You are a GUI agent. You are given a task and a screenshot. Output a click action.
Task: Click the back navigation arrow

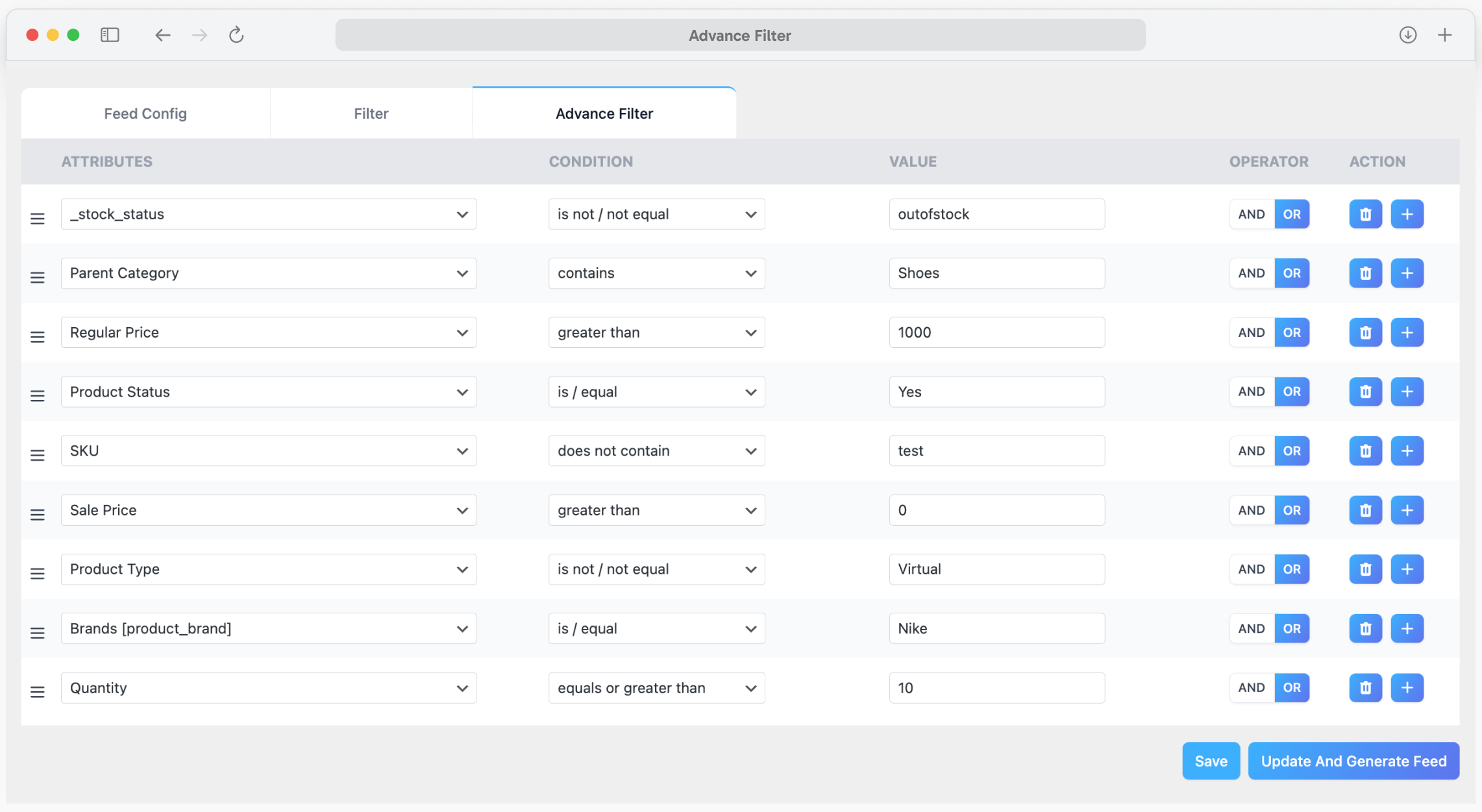[162, 35]
